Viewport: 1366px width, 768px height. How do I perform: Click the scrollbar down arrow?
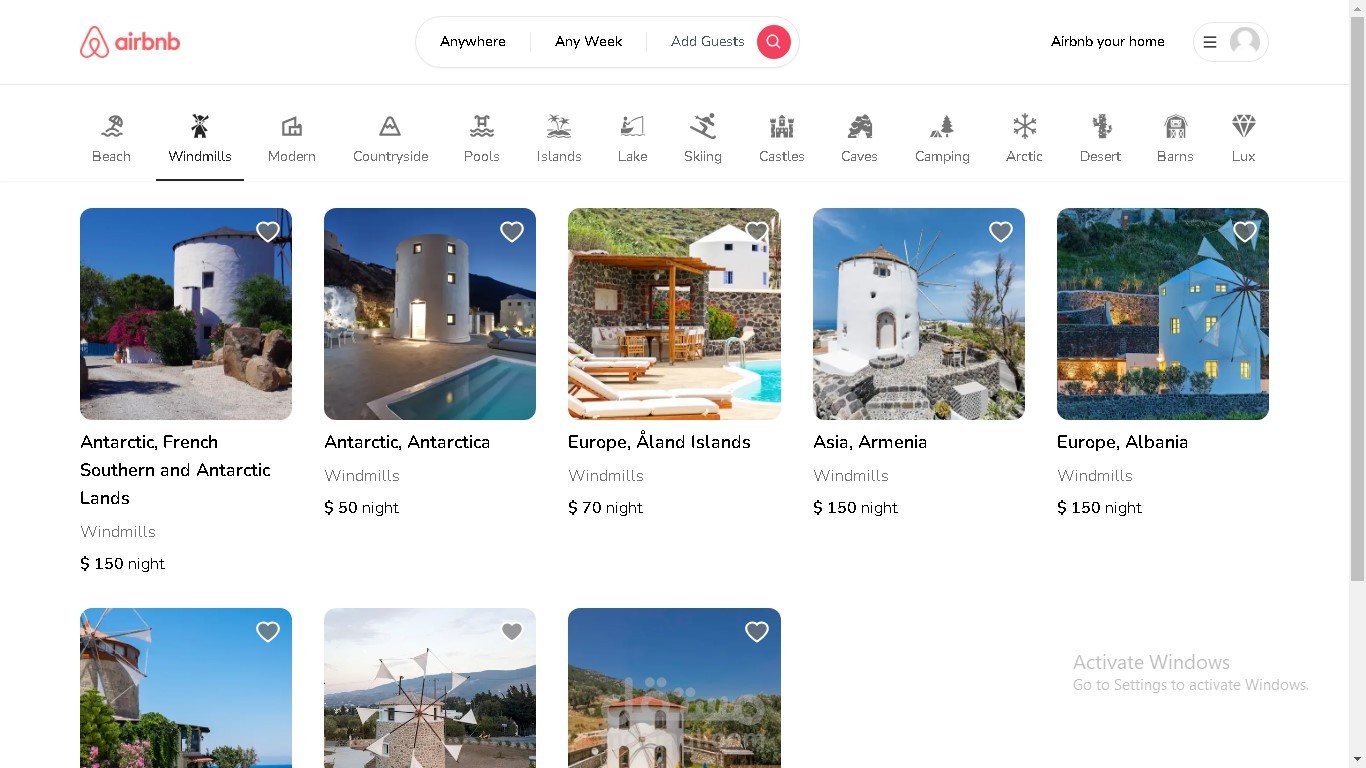click(1357, 760)
